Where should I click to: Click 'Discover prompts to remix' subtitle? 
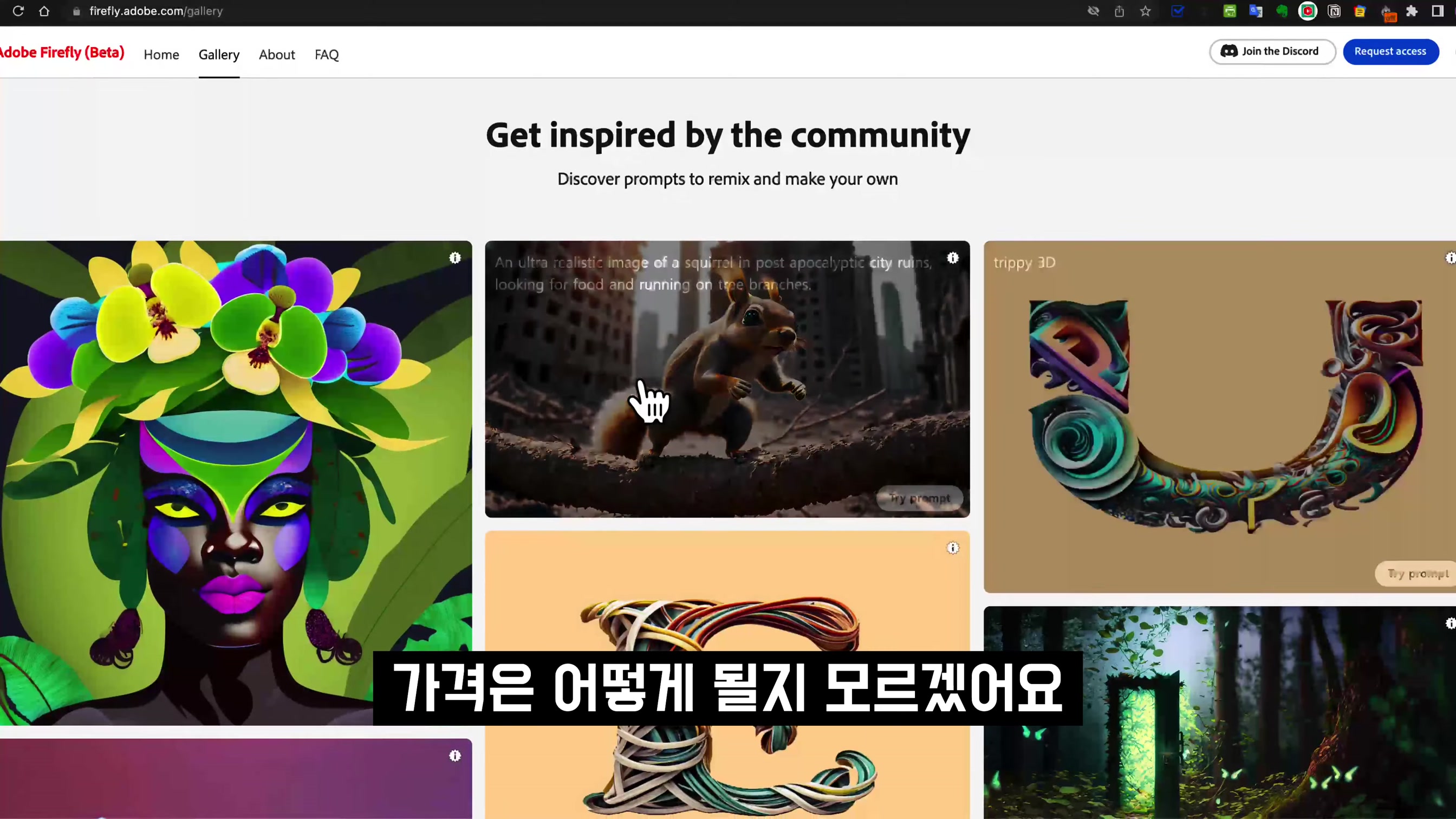pos(727,179)
